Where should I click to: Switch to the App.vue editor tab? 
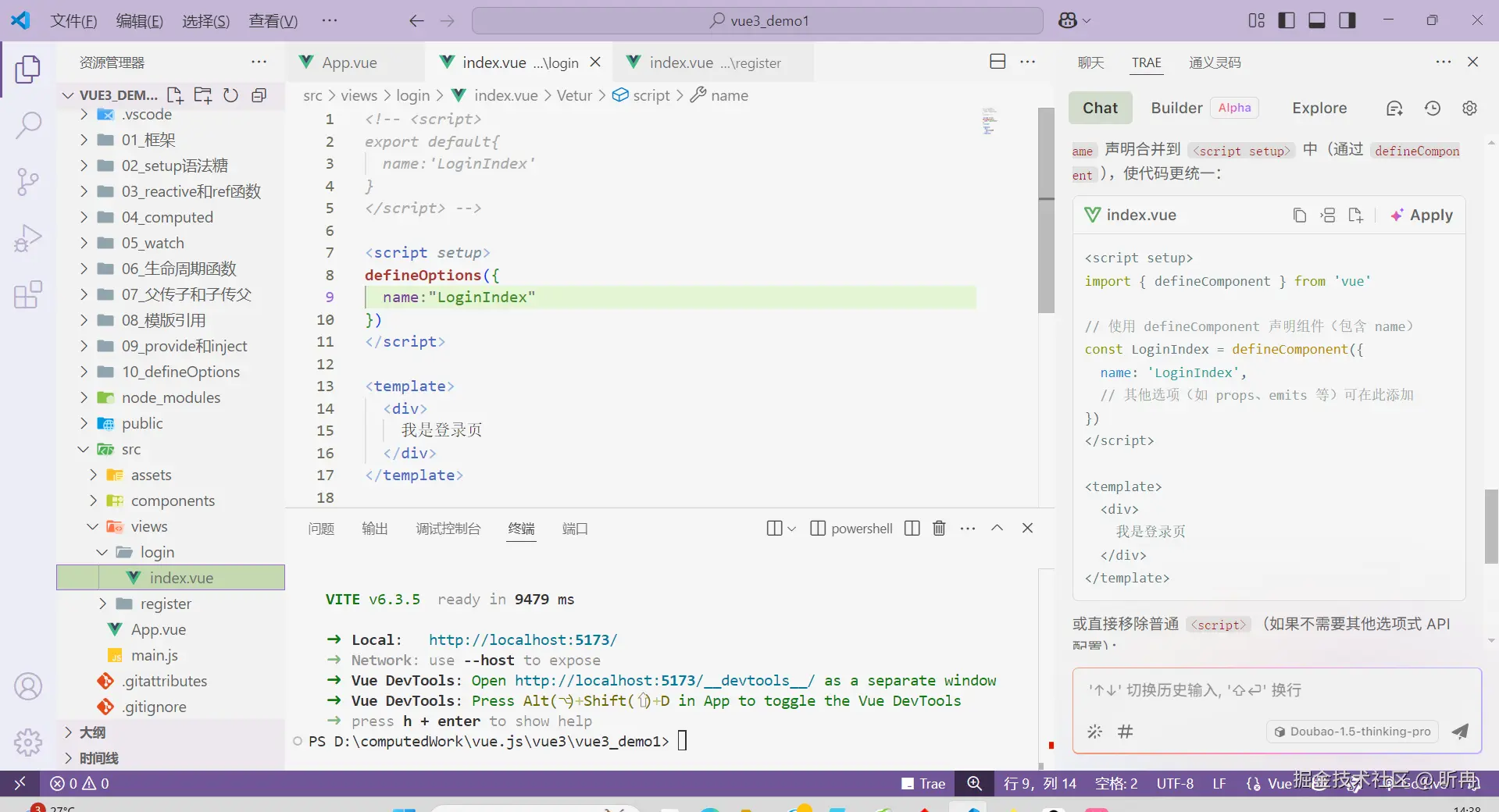point(349,62)
